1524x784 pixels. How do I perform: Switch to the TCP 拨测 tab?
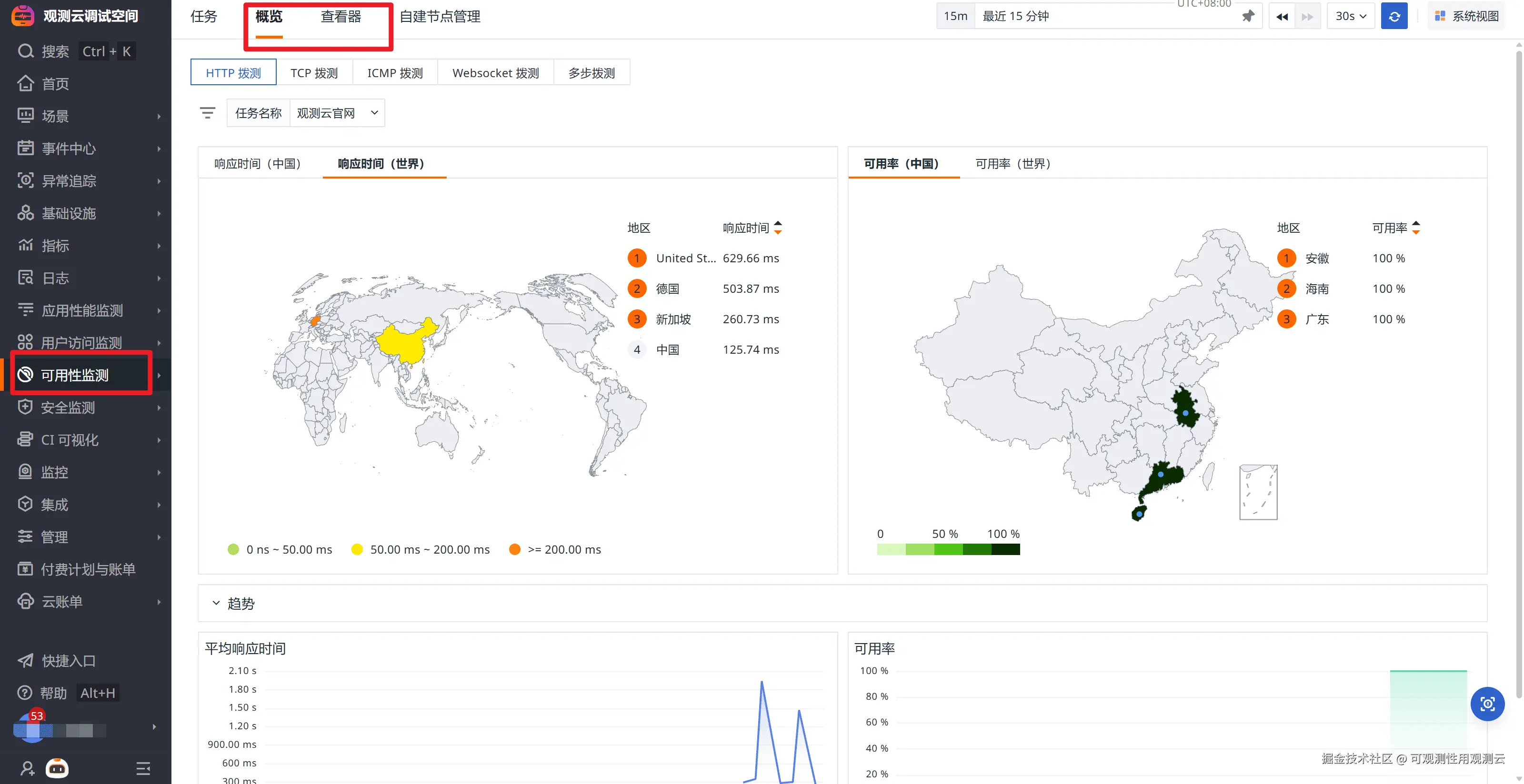(313, 73)
